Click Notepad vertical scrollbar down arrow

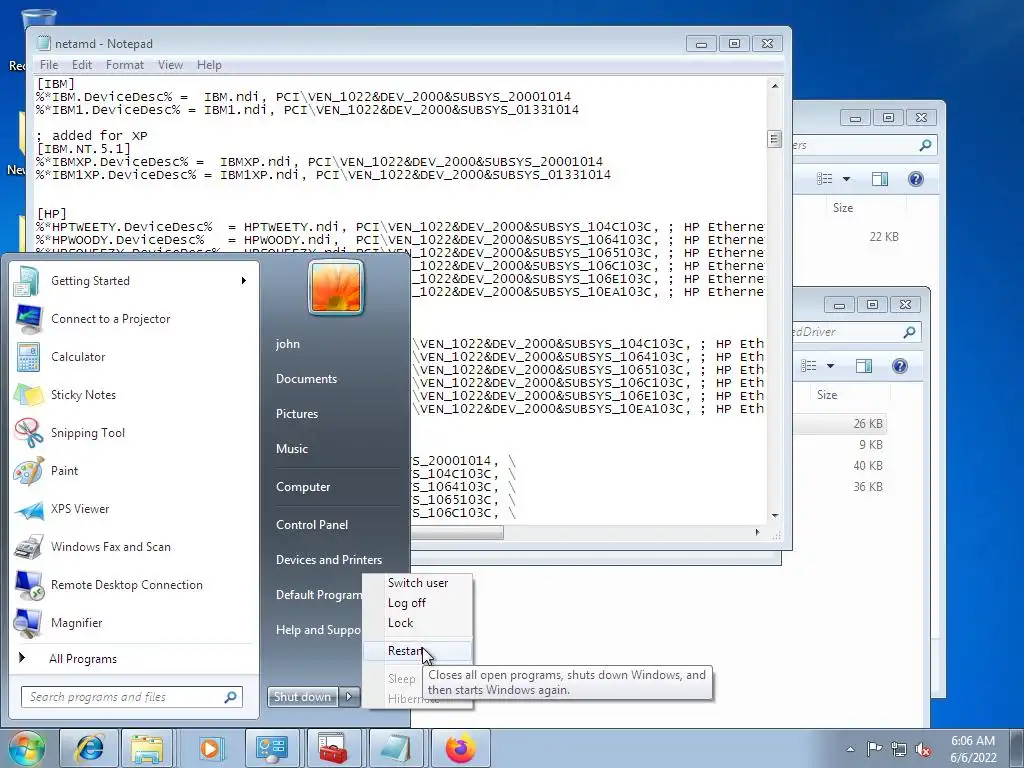[775, 515]
